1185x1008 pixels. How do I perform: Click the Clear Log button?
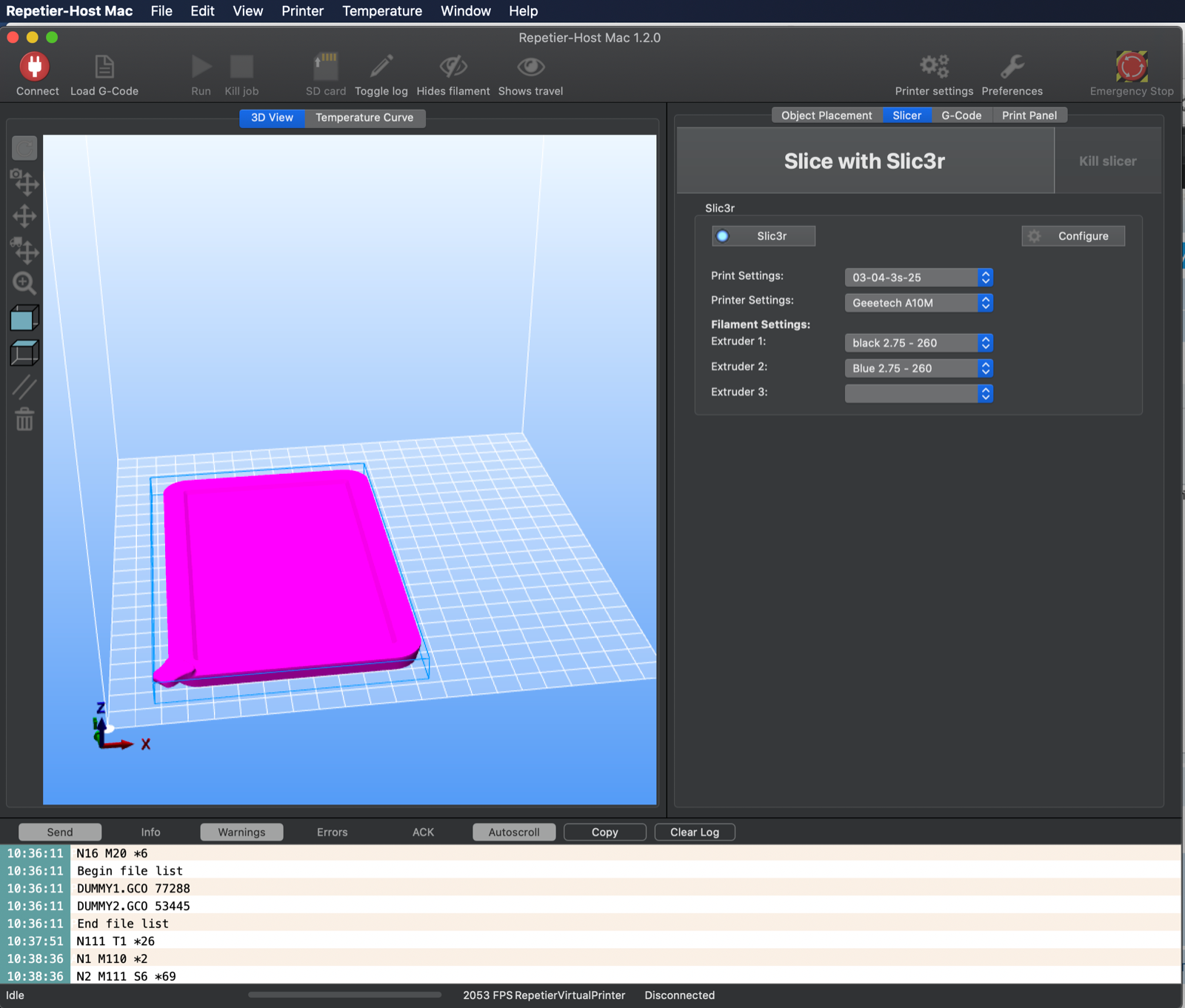click(x=695, y=832)
